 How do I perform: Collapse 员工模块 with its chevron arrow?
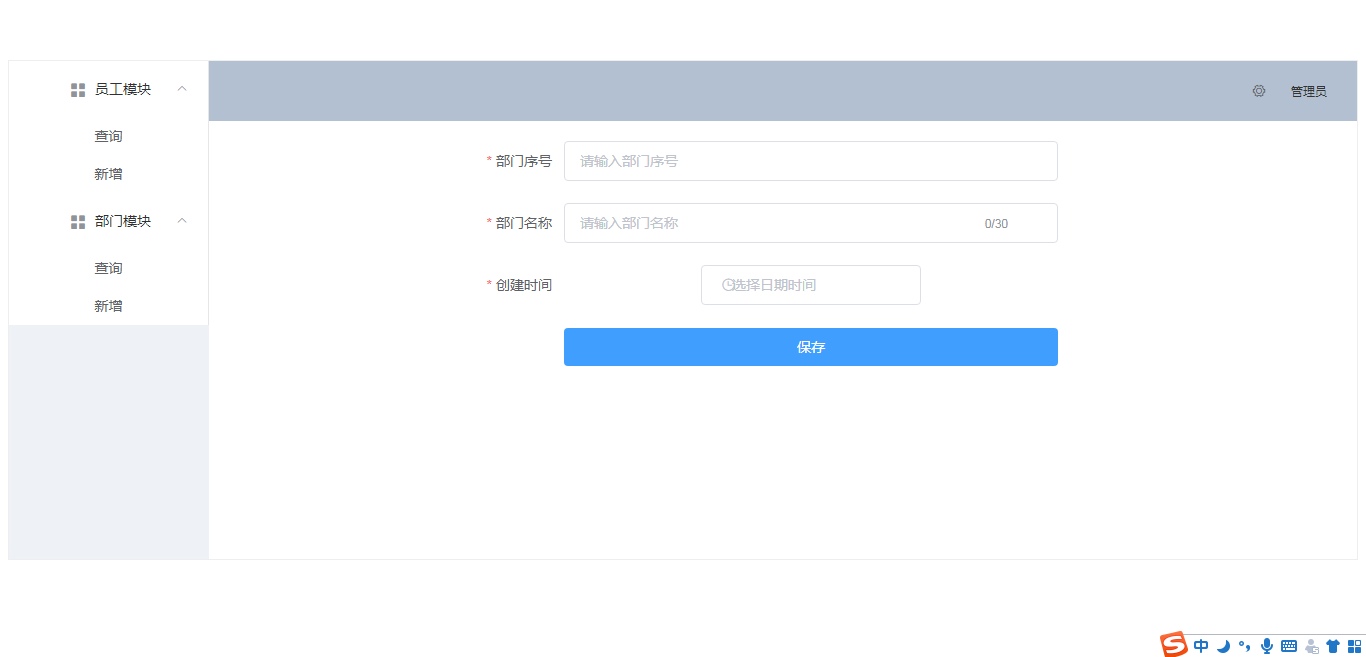tap(182, 89)
